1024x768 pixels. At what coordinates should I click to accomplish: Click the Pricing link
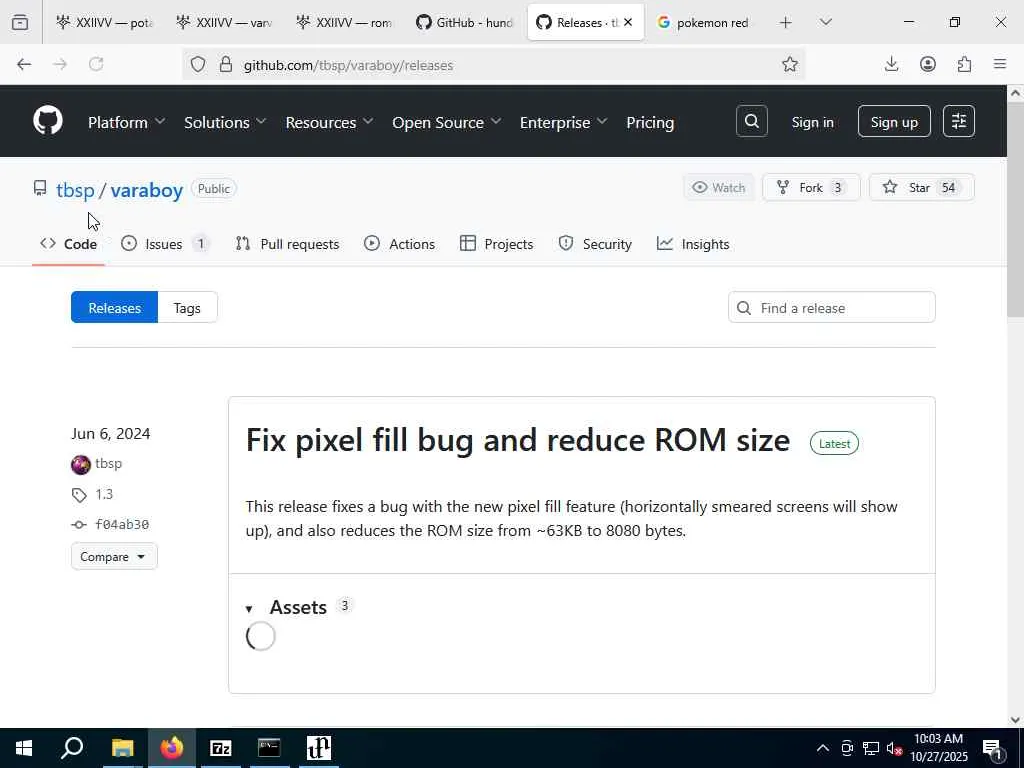[x=650, y=122]
